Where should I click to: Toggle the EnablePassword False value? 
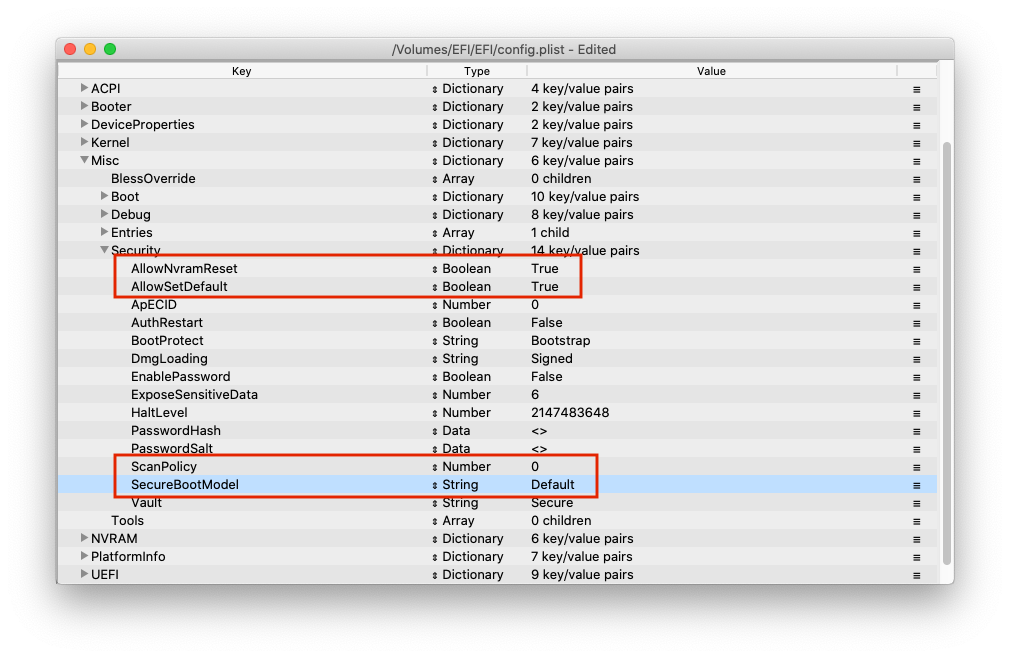tap(546, 377)
